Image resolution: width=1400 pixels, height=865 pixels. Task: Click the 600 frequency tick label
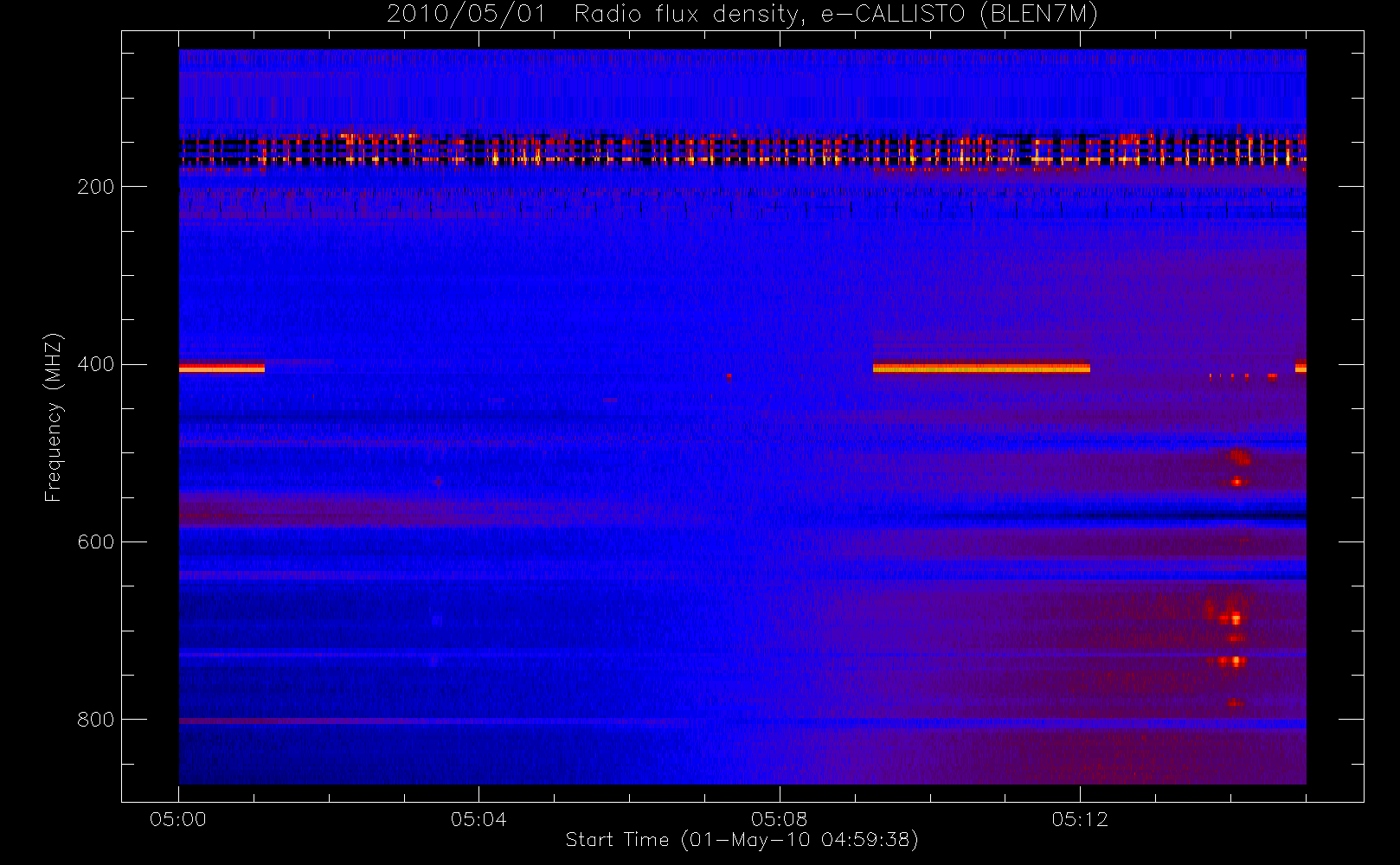[x=95, y=542]
